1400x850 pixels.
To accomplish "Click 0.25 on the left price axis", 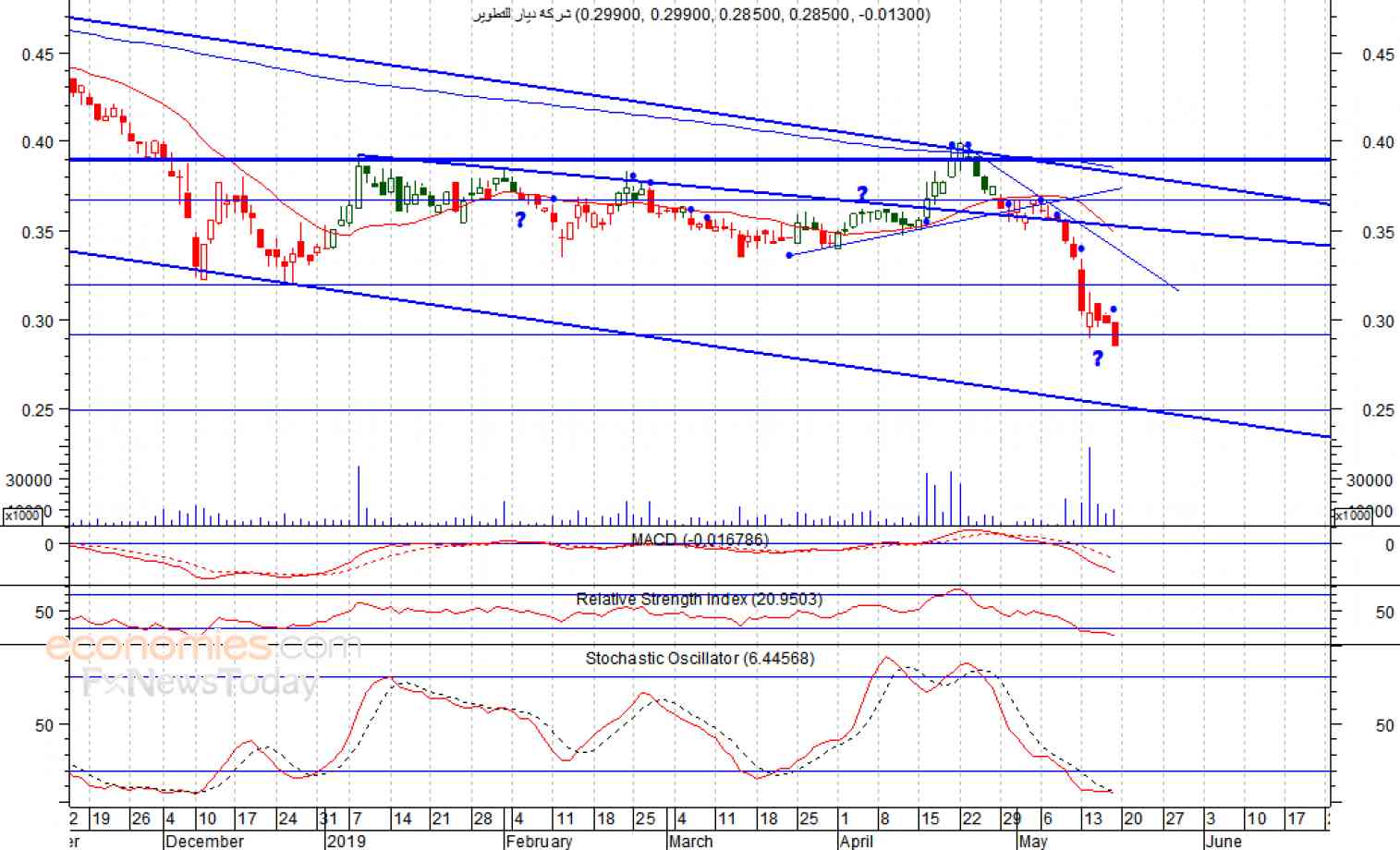I will coord(38,410).
